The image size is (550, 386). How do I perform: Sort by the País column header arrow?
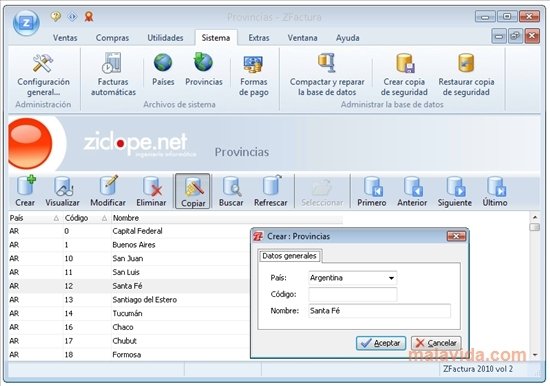[56, 218]
